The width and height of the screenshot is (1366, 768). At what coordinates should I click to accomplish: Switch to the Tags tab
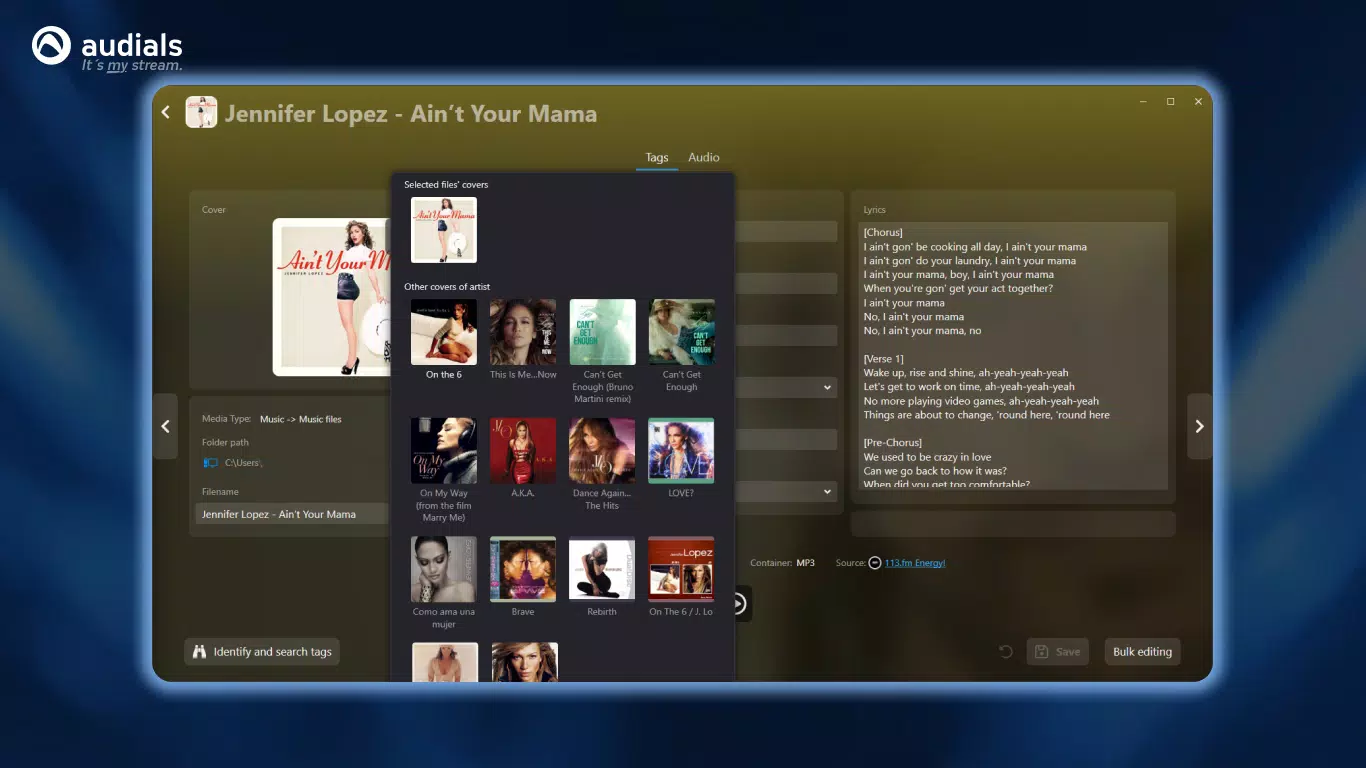pos(657,157)
